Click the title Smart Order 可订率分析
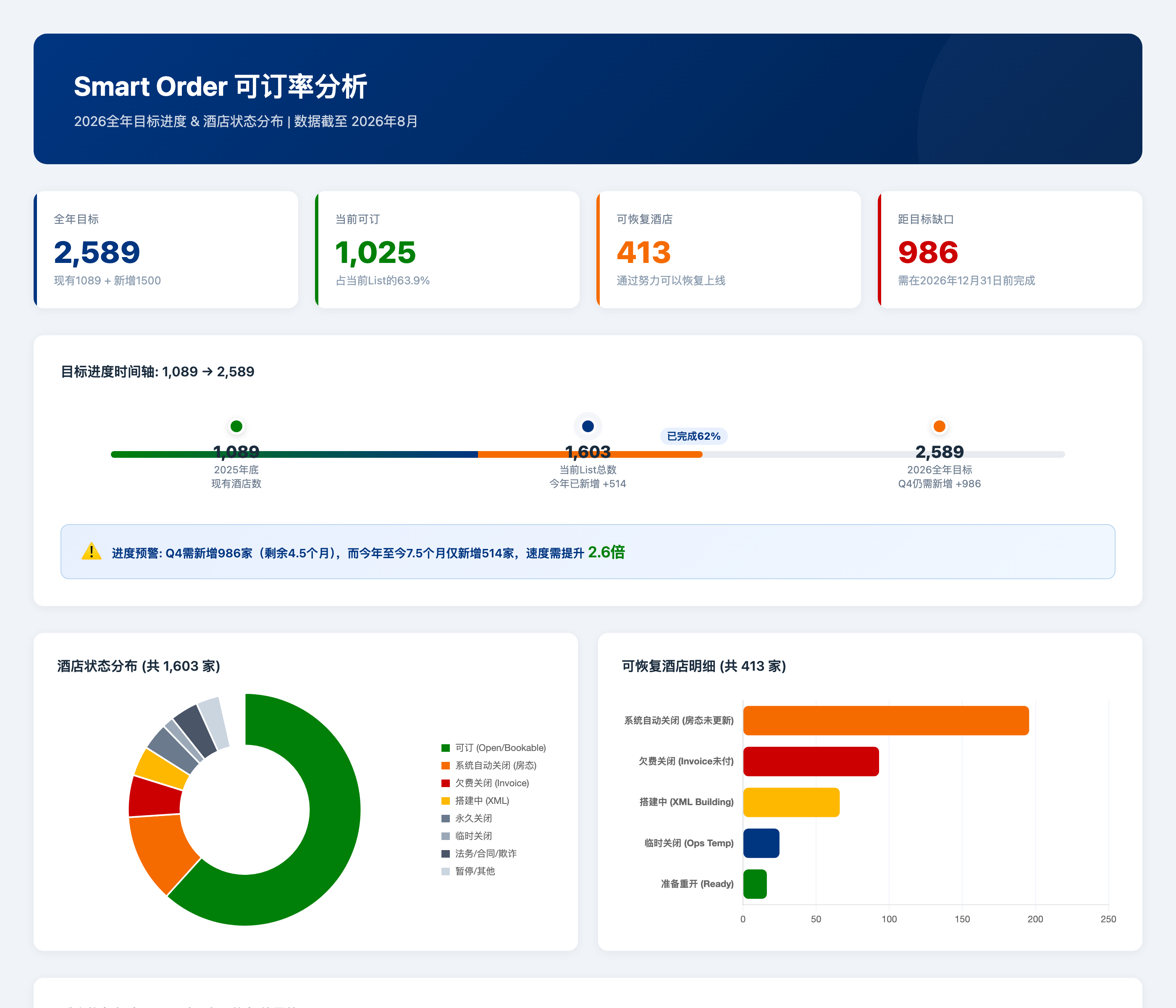Screen dimensions: 1176x1008 (221, 87)
